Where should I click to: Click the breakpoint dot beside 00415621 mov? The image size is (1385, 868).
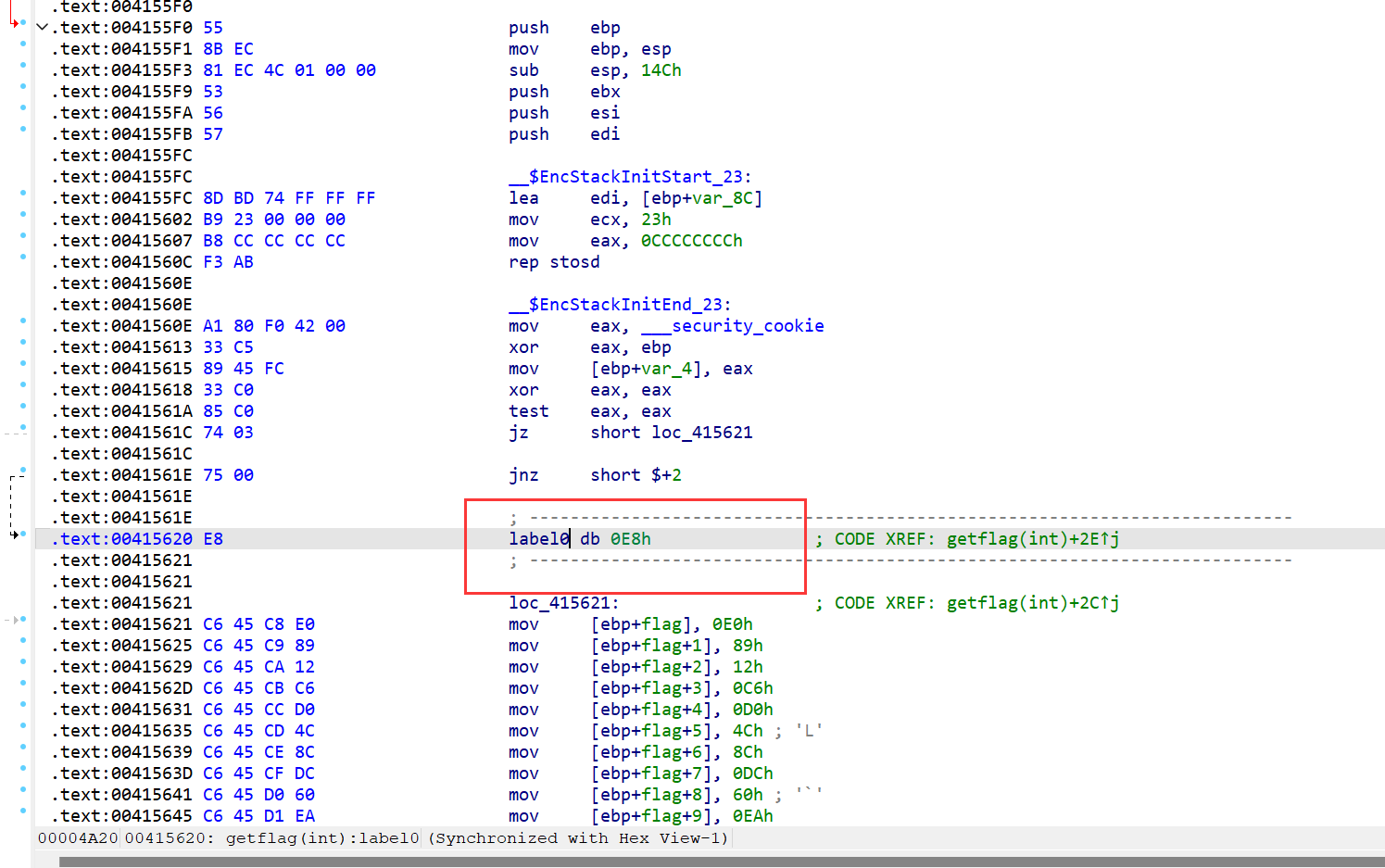[23, 619]
